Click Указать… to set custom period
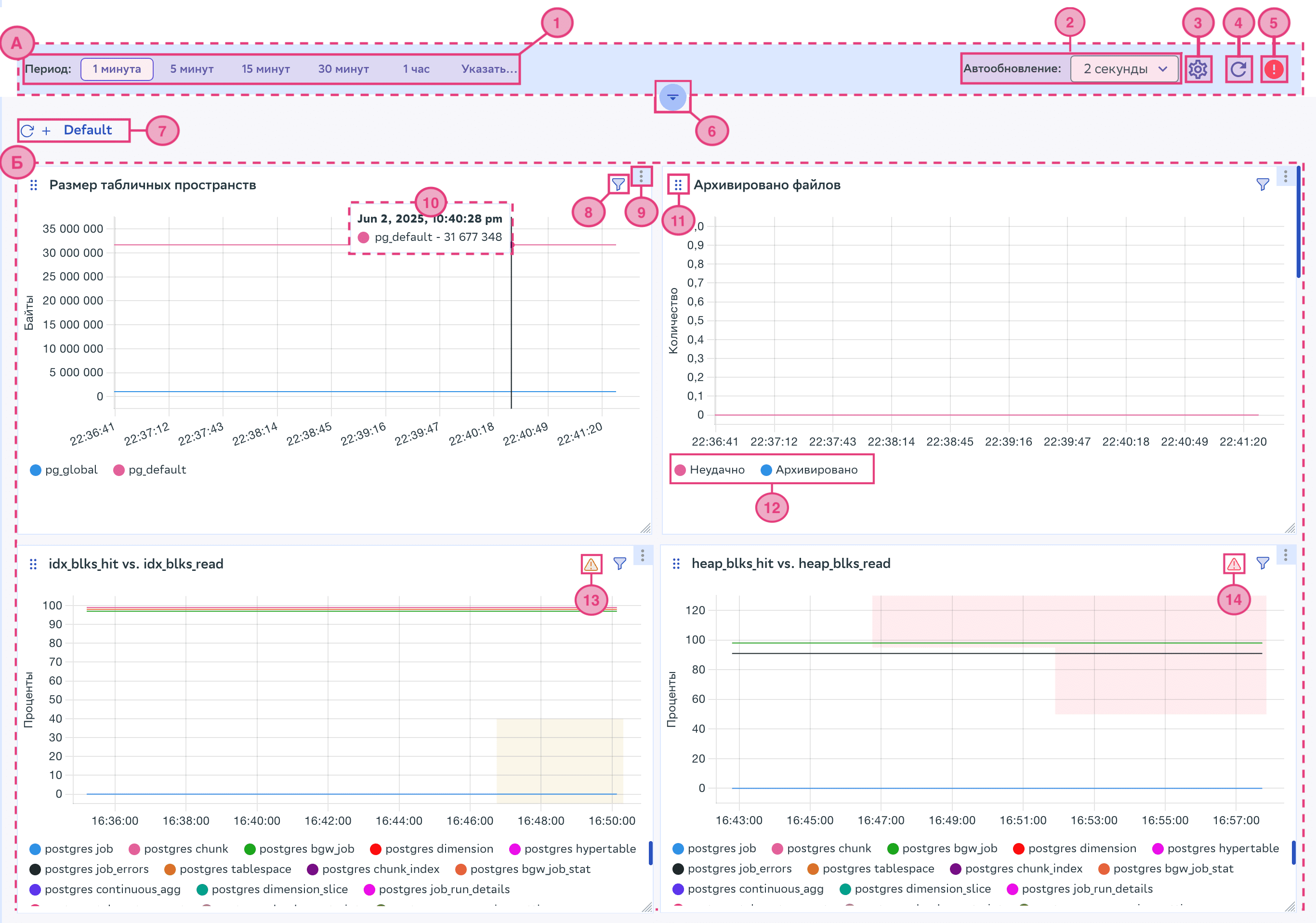1316x923 pixels. [488, 69]
